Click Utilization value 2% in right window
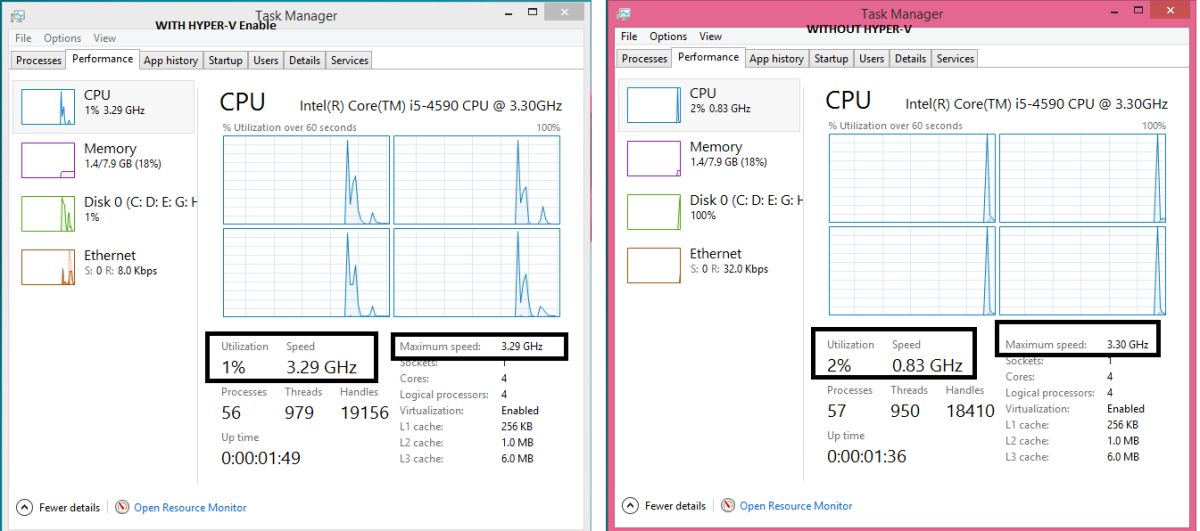 tap(839, 365)
